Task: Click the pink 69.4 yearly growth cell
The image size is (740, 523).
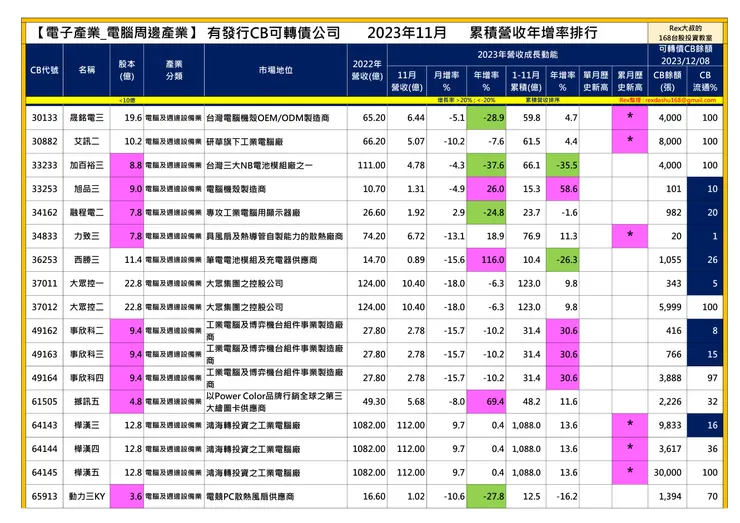Action: [x=486, y=401]
